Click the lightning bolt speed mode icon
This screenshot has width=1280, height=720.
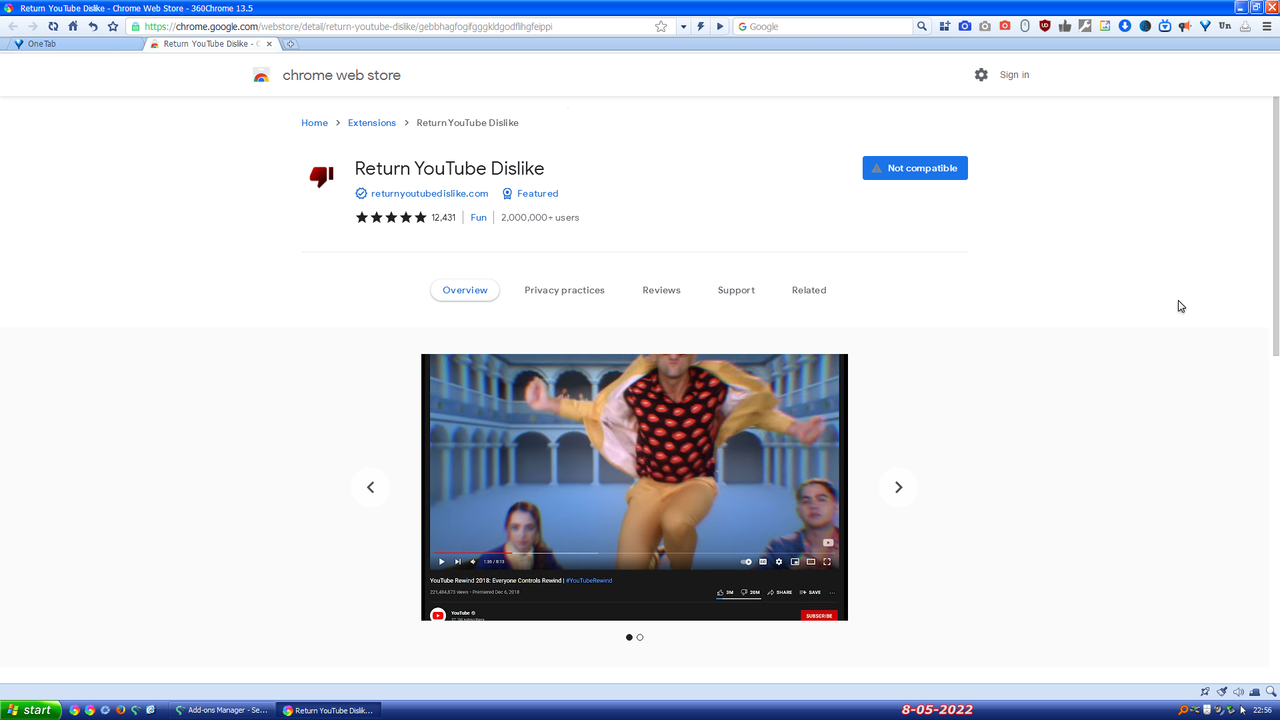(x=701, y=27)
